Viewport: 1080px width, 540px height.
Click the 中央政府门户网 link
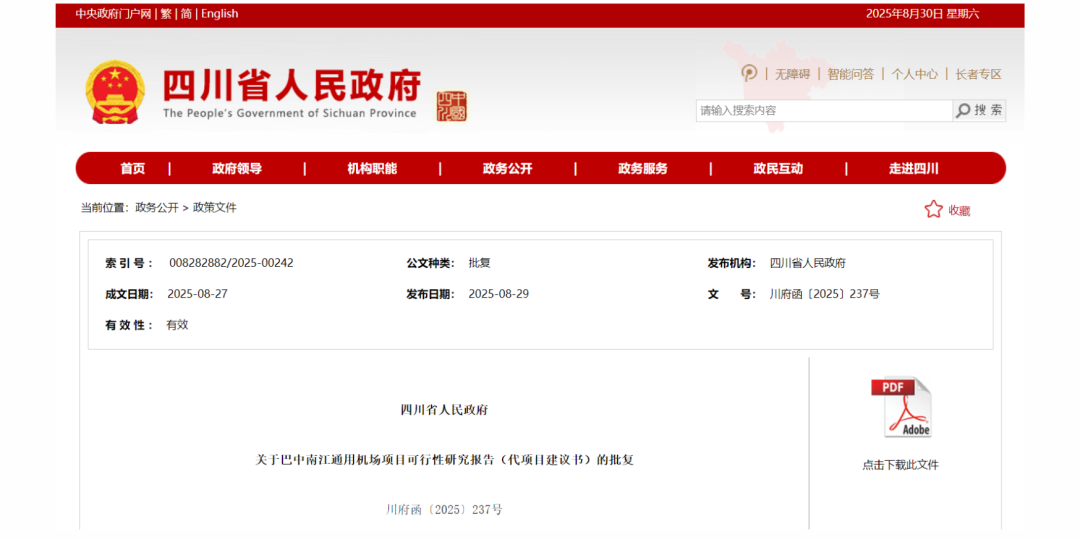click(113, 14)
